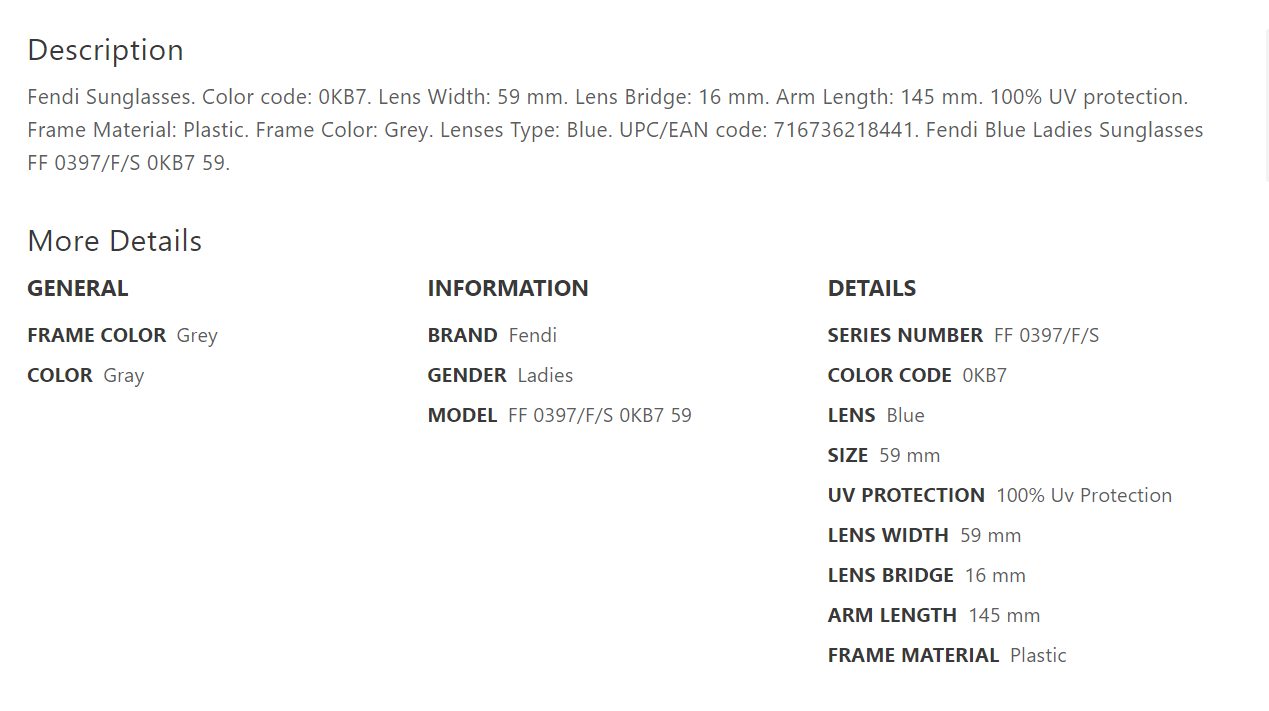The width and height of the screenshot is (1269, 711).
Task: Select the INFORMATION column header
Action: (x=507, y=288)
